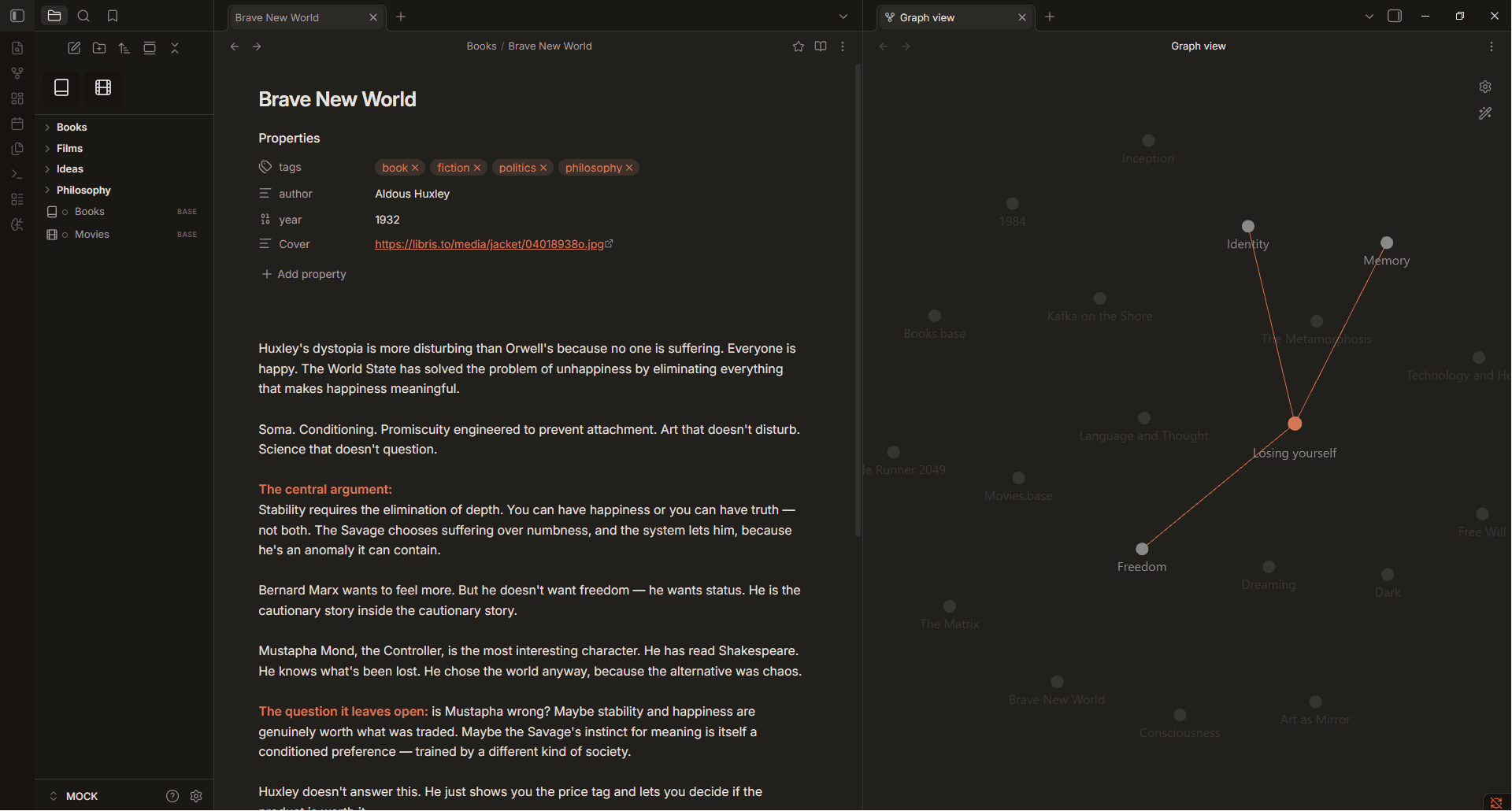1512x811 pixels.
Task: Click the Identity graph node
Action: point(1248,227)
